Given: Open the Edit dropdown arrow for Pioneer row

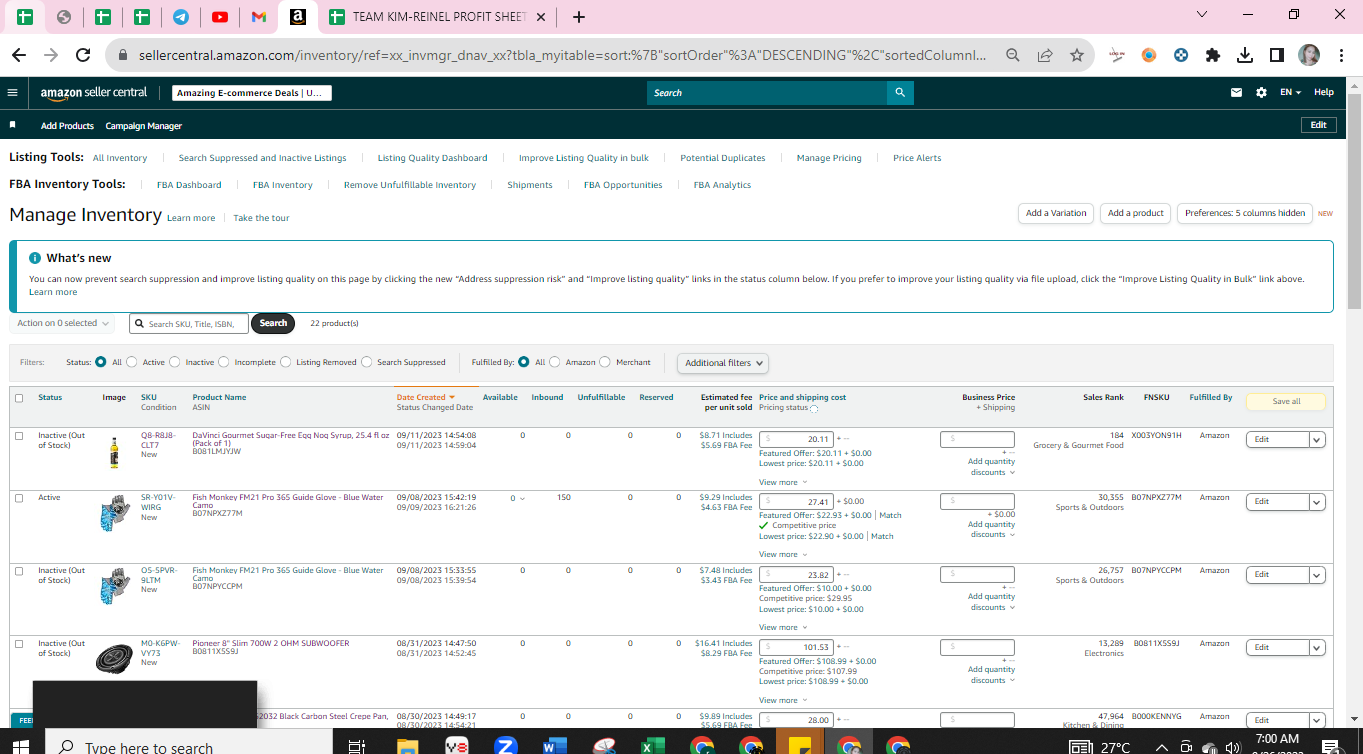Looking at the screenshot, I should [x=1317, y=647].
